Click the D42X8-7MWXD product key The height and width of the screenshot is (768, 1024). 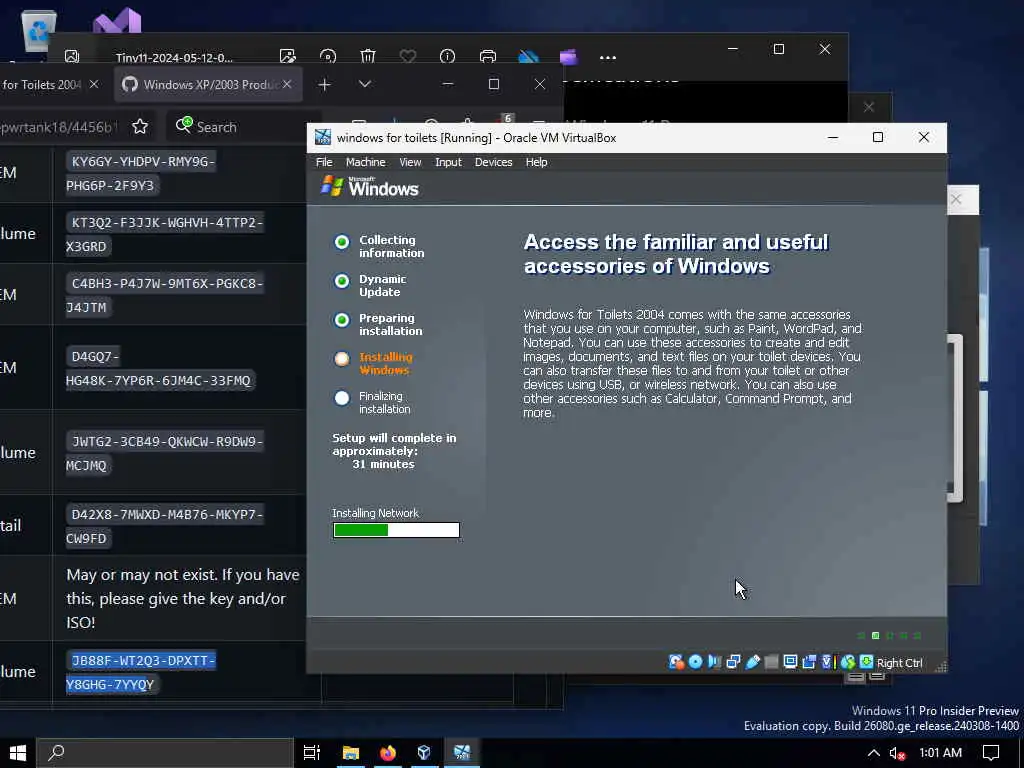(165, 526)
